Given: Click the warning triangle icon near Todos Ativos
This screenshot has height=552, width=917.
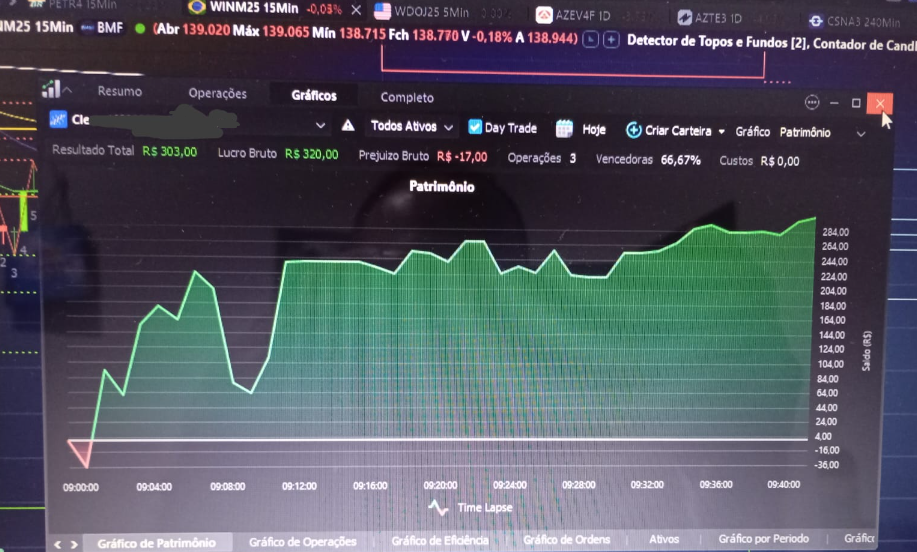Looking at the screenshot, I should [348, 126].
